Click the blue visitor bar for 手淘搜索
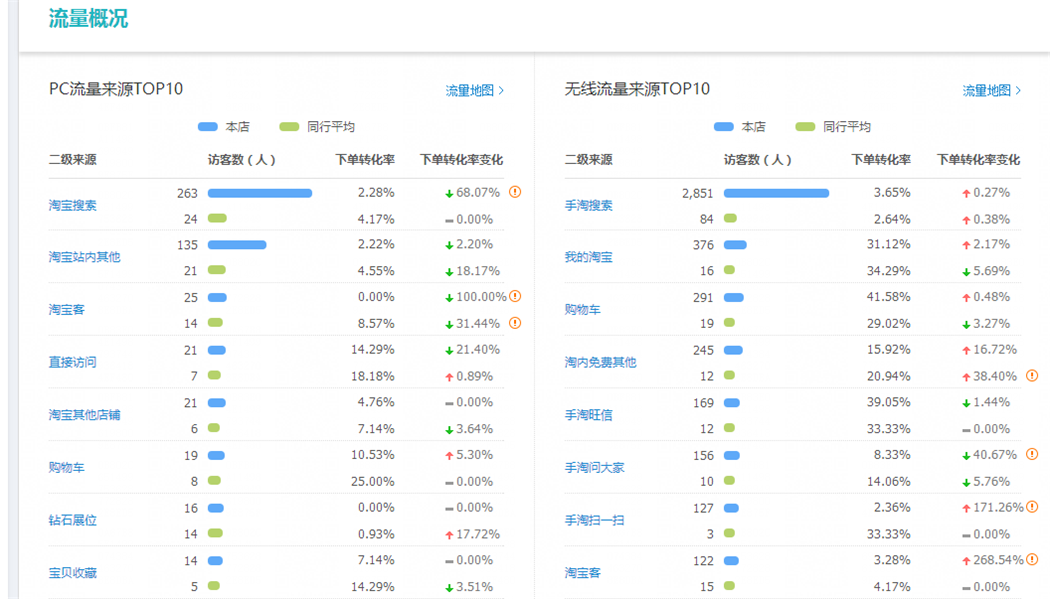The width and height of the screenshot is (1050, 599). pyautogui.click(x=776, y=193)
